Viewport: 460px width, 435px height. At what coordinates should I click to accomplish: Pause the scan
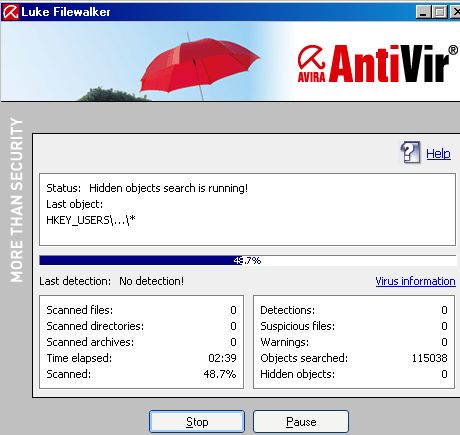(x=301, y=422)
